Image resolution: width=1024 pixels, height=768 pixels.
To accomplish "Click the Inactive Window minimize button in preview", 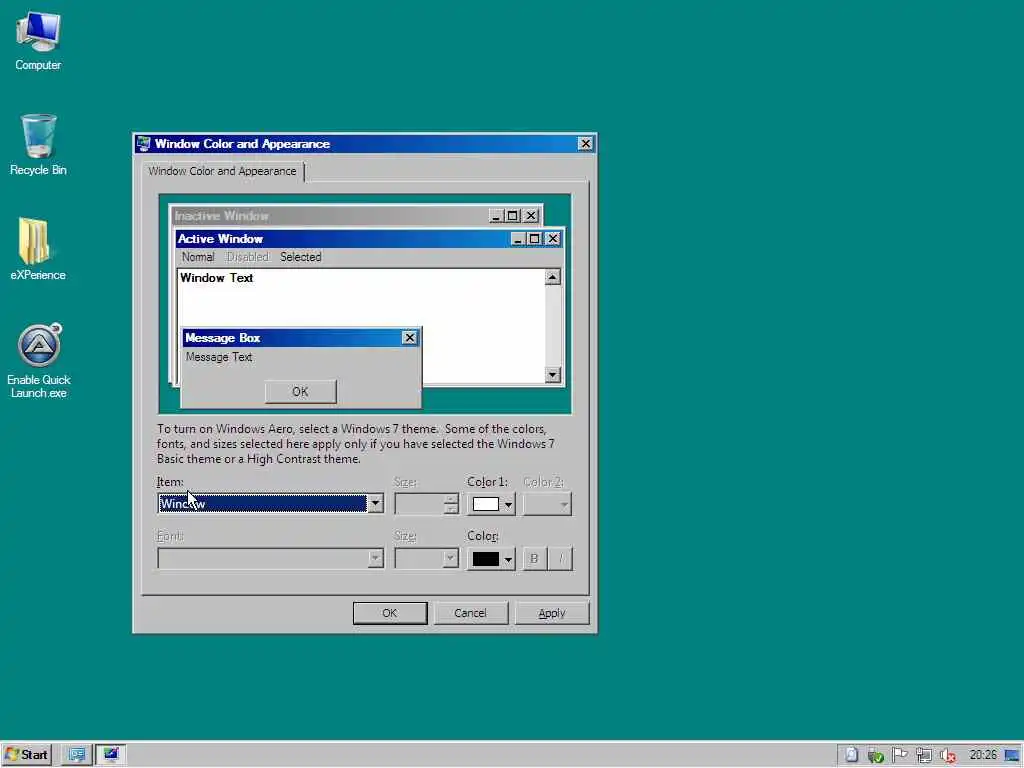I will 496,216.
